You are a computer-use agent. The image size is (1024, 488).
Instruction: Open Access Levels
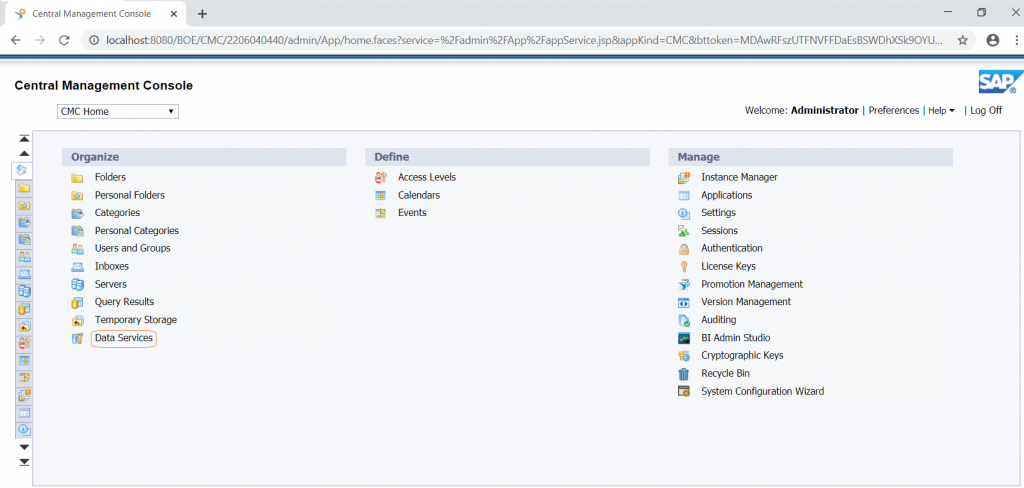(427, 177)
